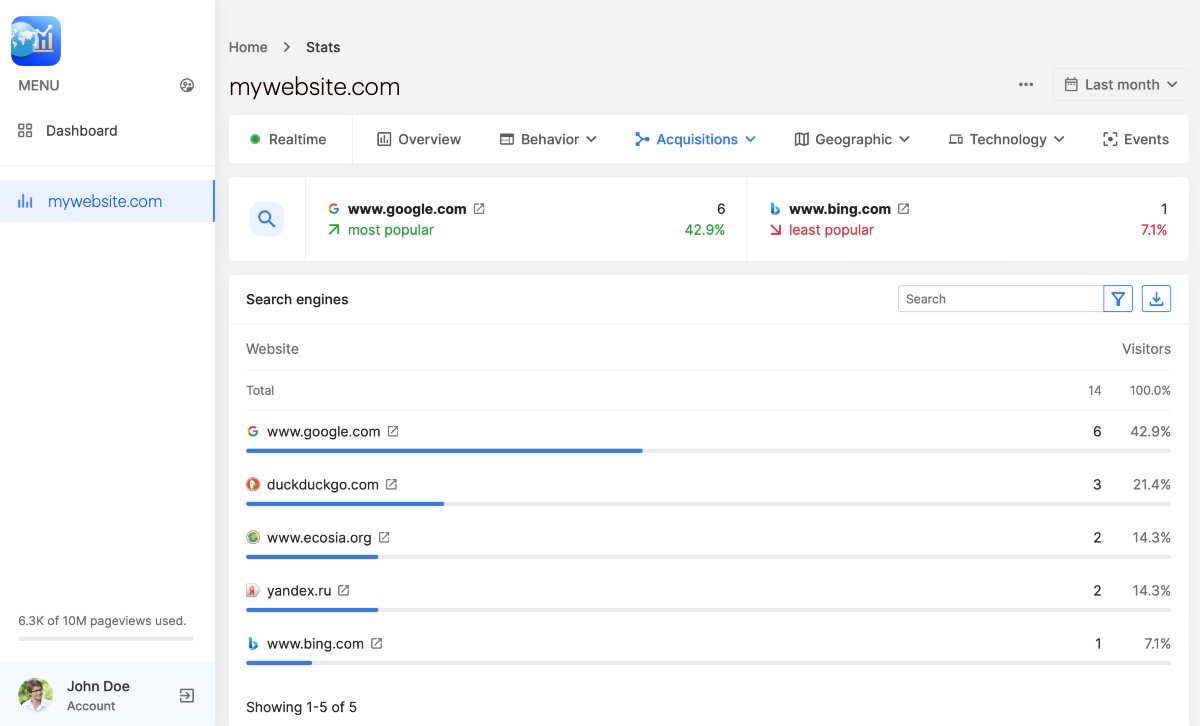Image resolution: width=1200 pixels, height=726 pixels.
Task: Click the Search engines heading
Action: 297,299
